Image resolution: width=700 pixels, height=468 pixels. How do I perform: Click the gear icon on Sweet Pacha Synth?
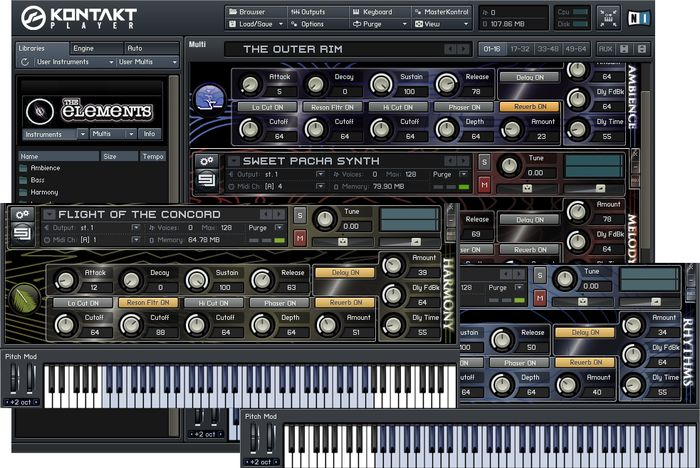pos(206,160)
